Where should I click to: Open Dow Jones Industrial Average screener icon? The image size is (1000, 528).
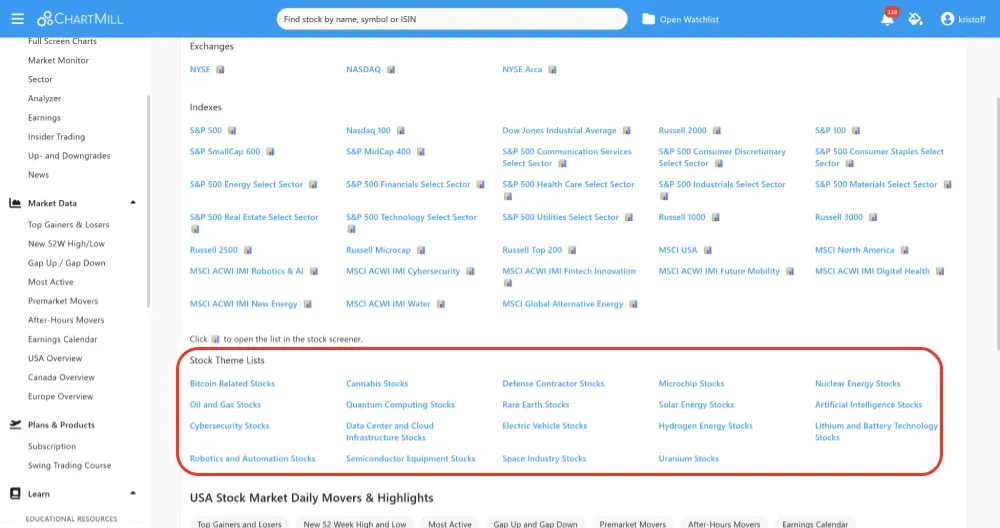627,131
